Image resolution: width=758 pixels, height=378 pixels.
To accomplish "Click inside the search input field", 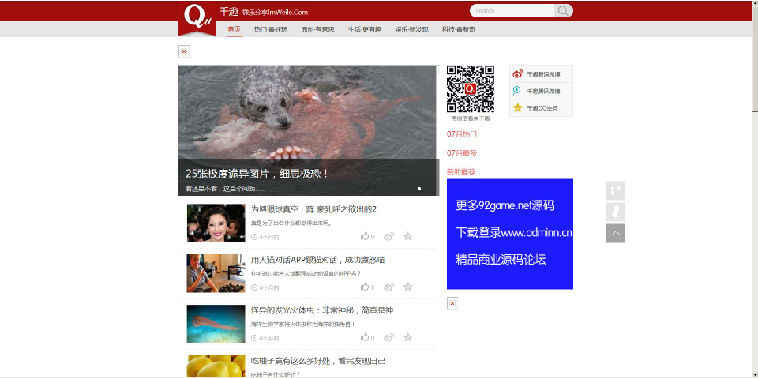I will (x=512, y=11).
